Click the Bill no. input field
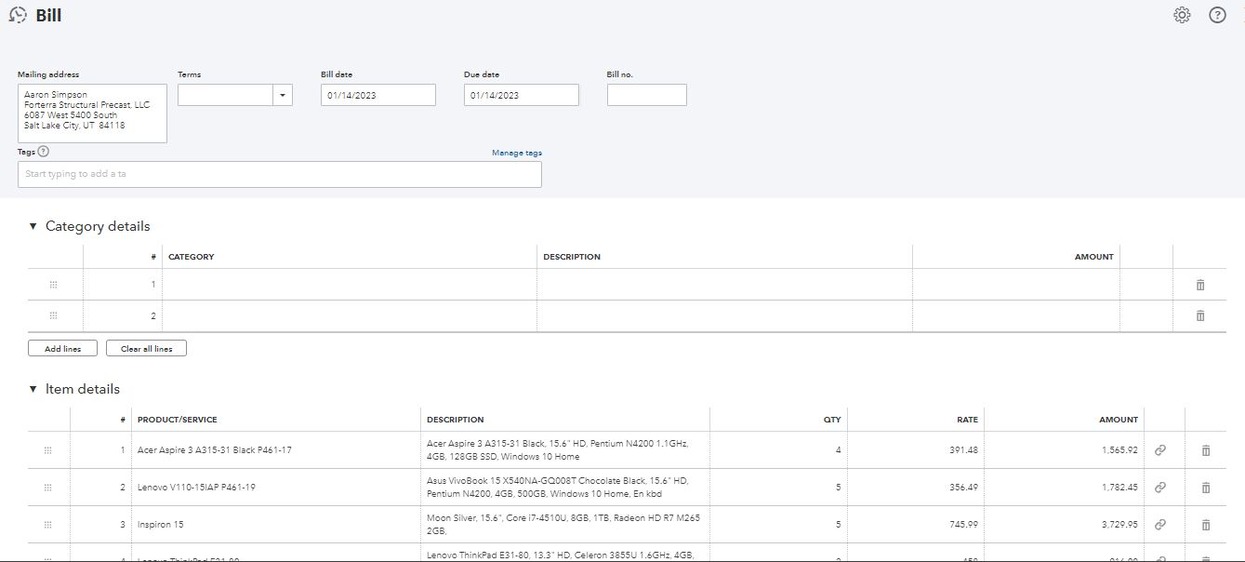The width and height of the screenshot is (1245, 562). (x=646, y=95)
